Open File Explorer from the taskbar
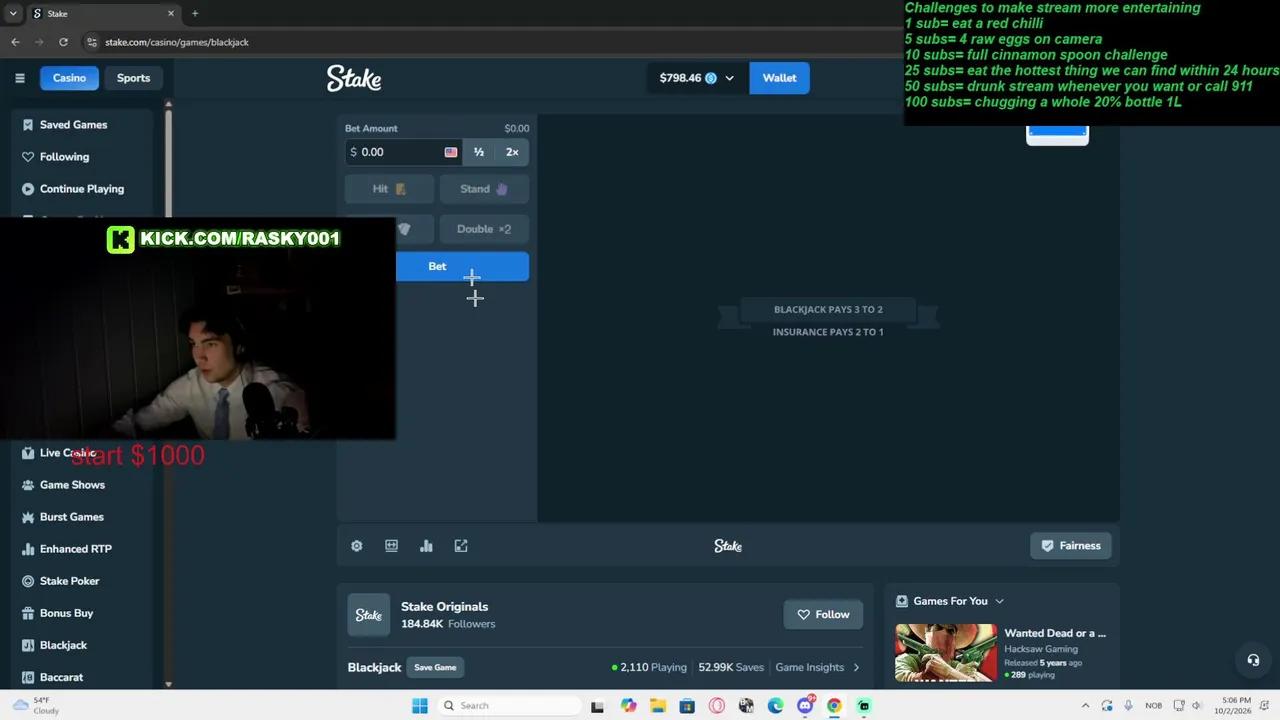Image resolution: width=1280 pixels, height=720 pixels. click(658, 706)
